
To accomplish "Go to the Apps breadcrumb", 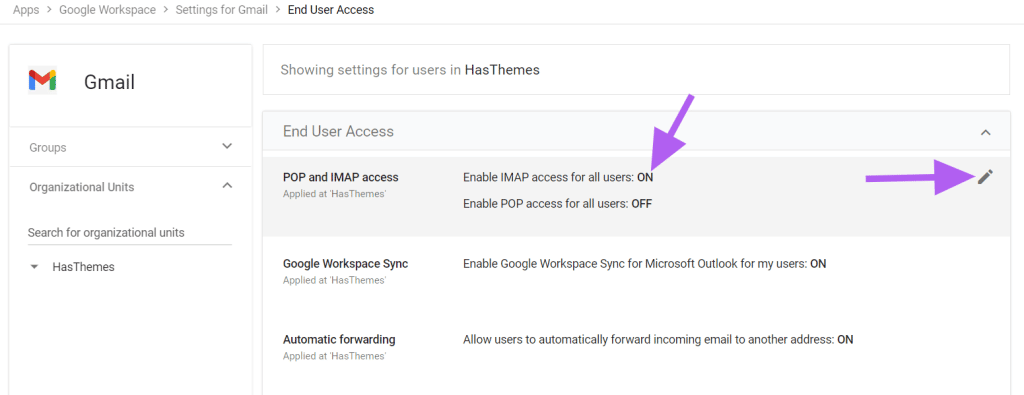I will pos(26,10).
